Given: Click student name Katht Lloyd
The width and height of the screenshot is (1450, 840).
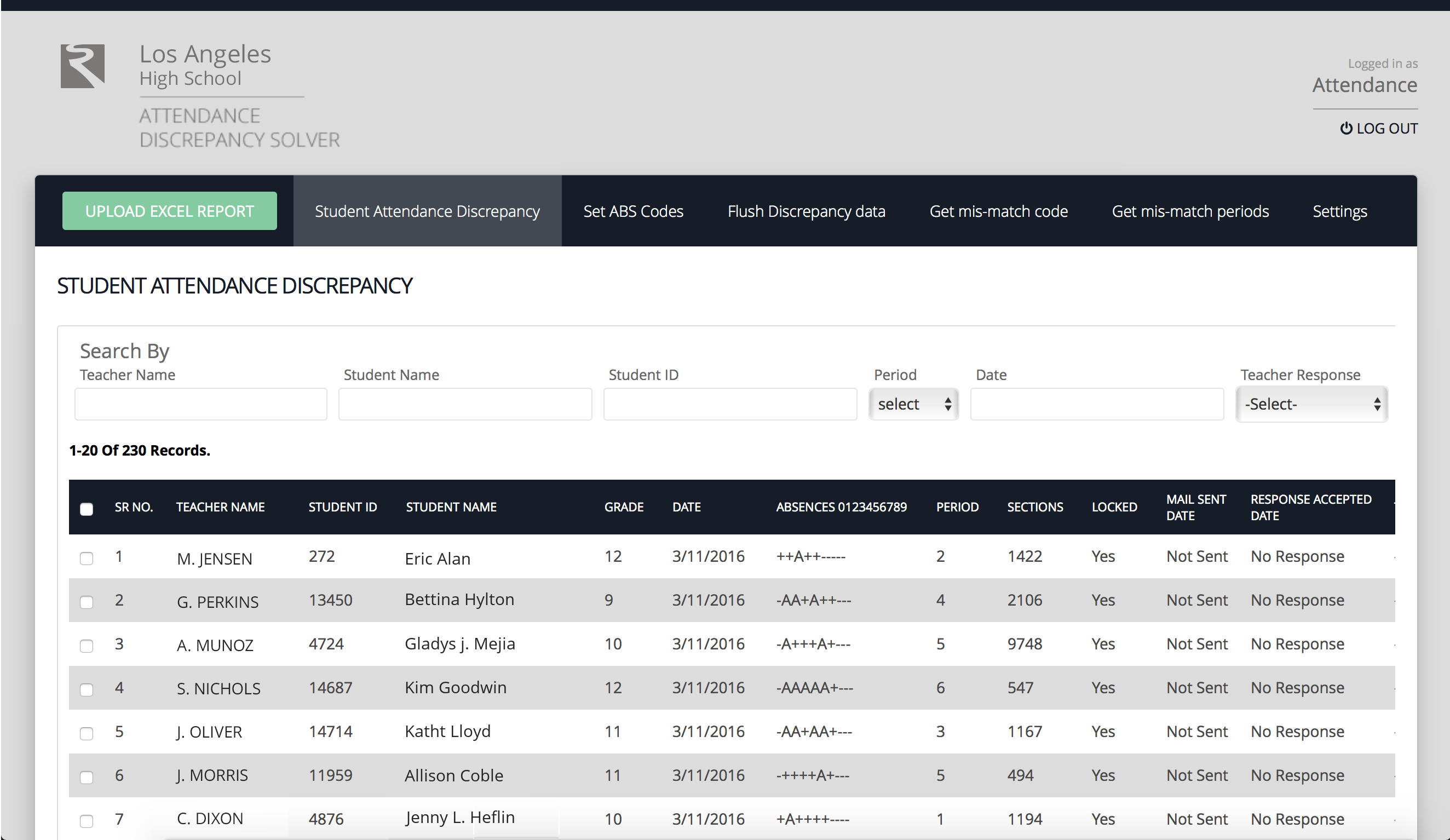Looking at the screenshot, I should [x=448, y=731].
